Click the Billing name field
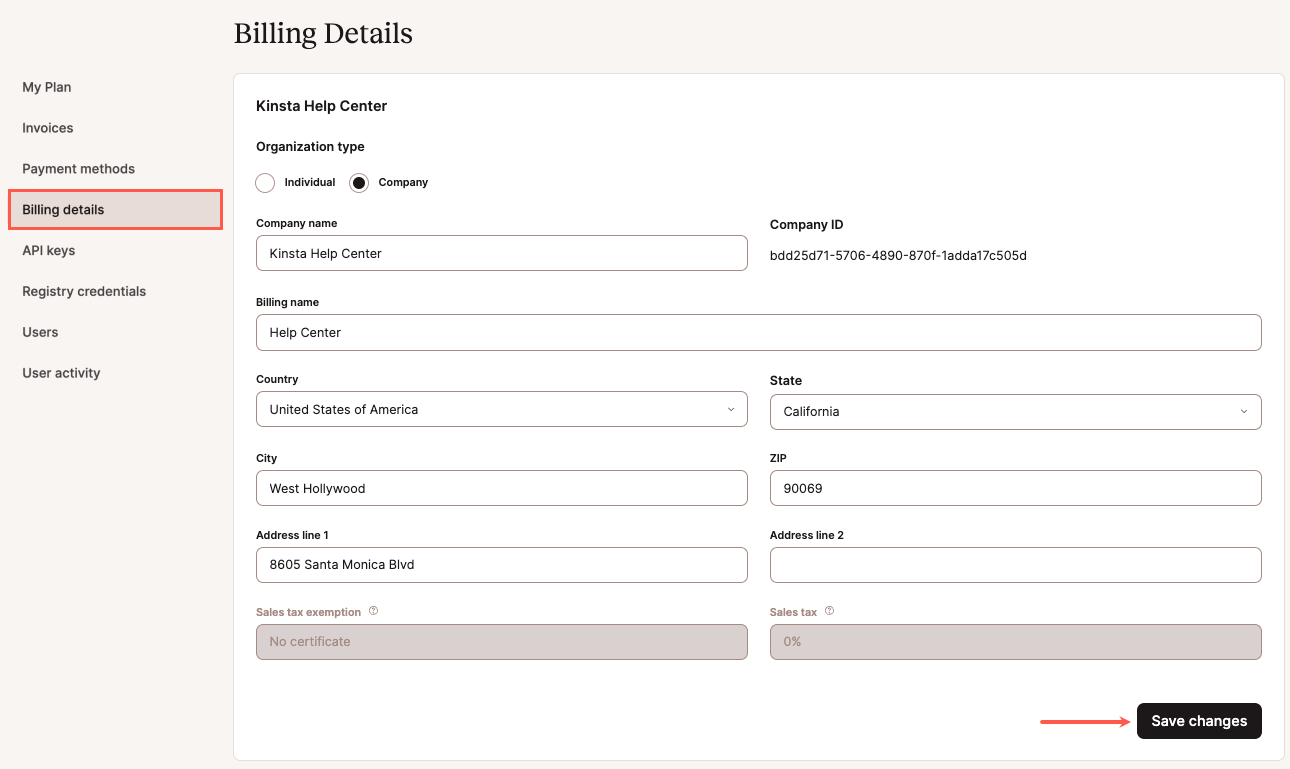The image size is (1290, 769). click(758, 332)
